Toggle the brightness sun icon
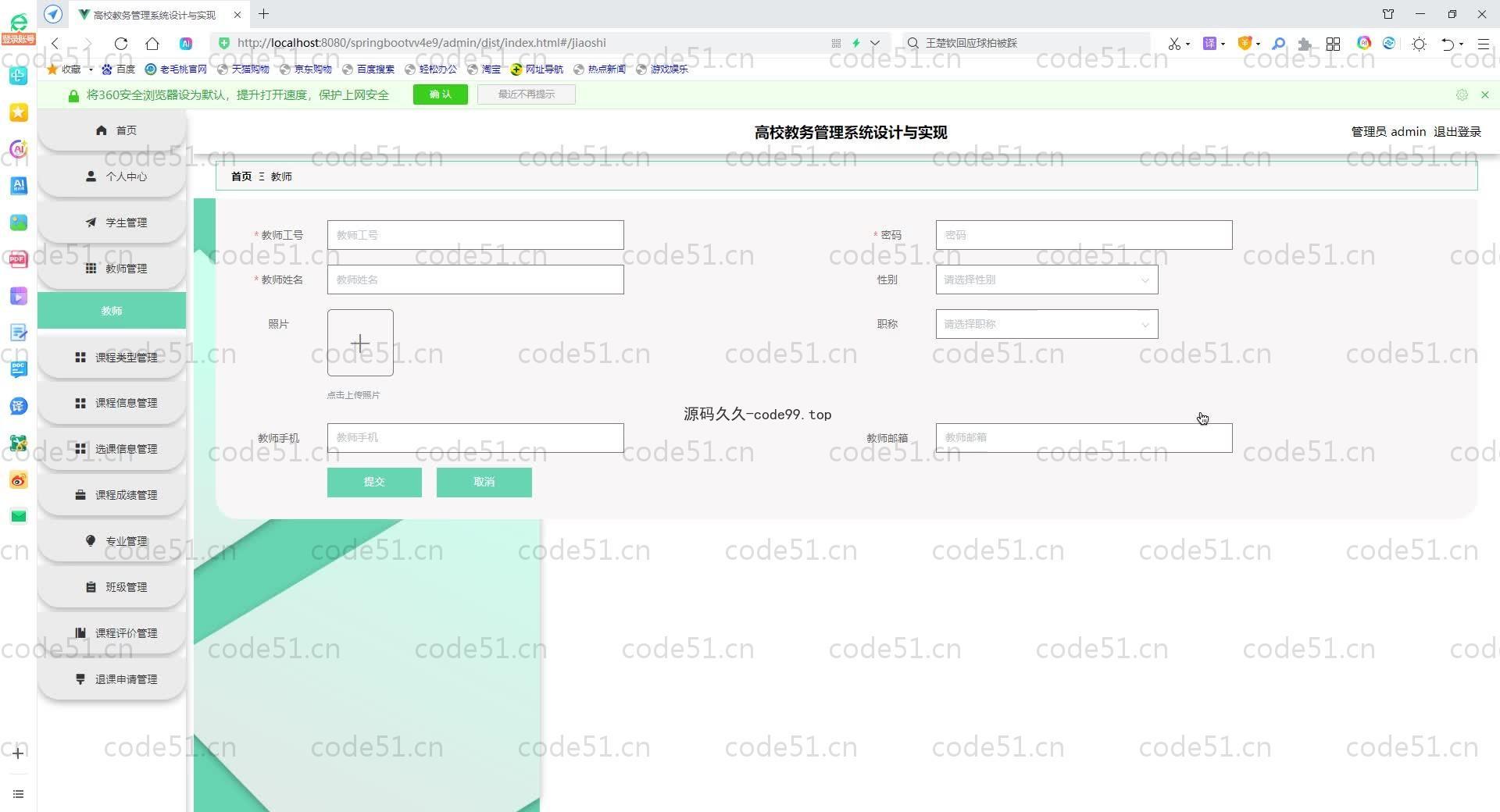This screenshot has width=1500, height=812. [x=1420, y=44]
